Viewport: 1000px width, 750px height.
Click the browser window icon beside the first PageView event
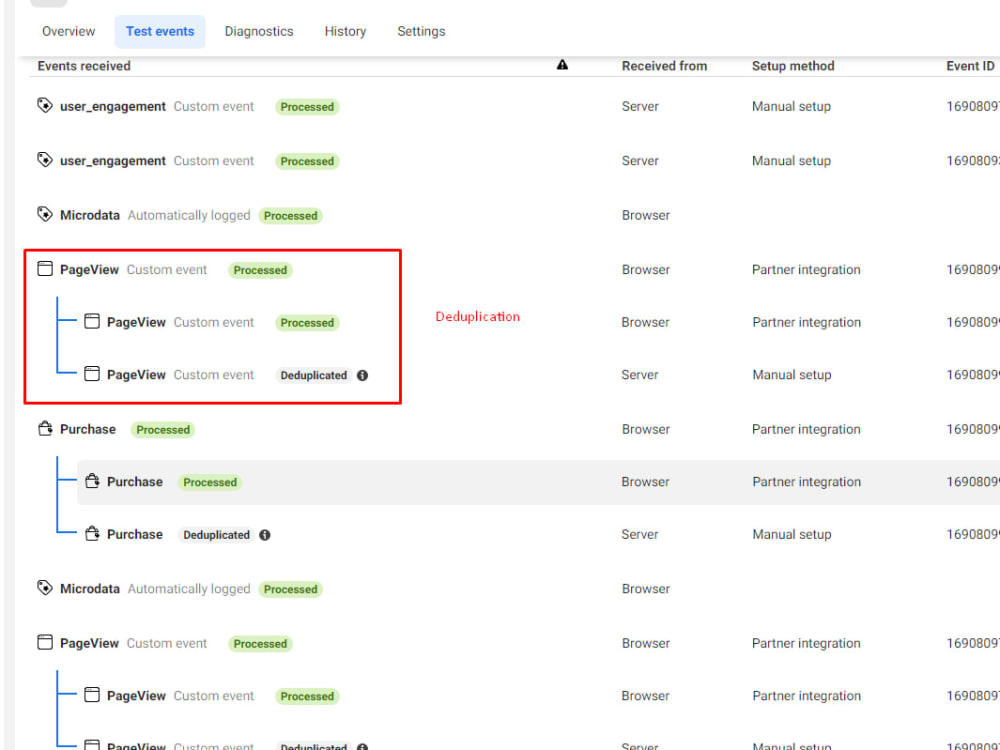[44, 268]
